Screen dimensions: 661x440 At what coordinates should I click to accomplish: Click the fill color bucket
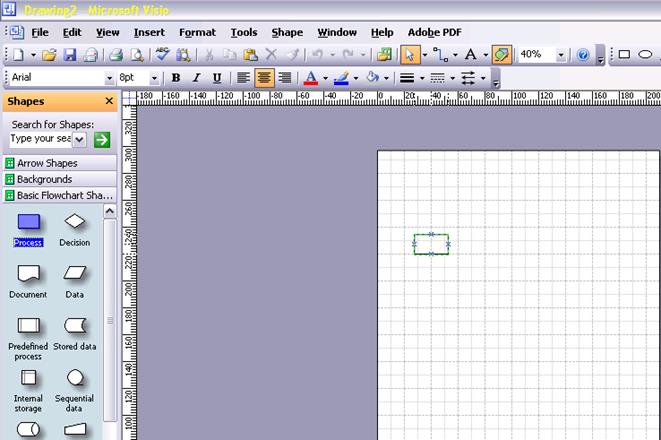372,78
